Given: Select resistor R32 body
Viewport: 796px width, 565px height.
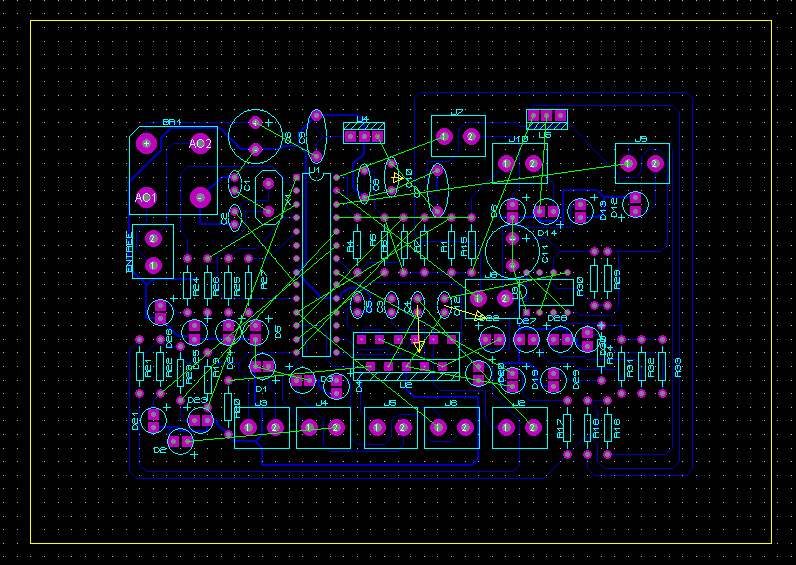Looking at the screenshot, I should (642, 367).
